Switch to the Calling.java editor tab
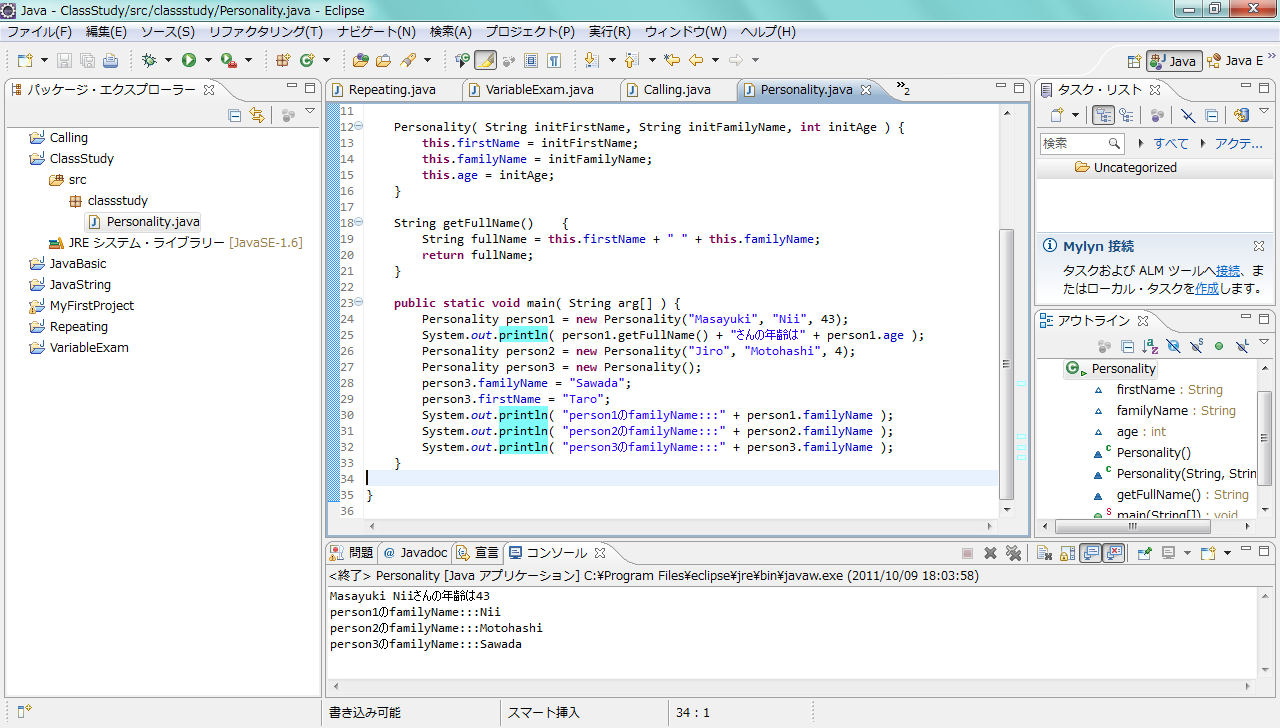This screenshot has width=1280, height=728. [676, 90]
